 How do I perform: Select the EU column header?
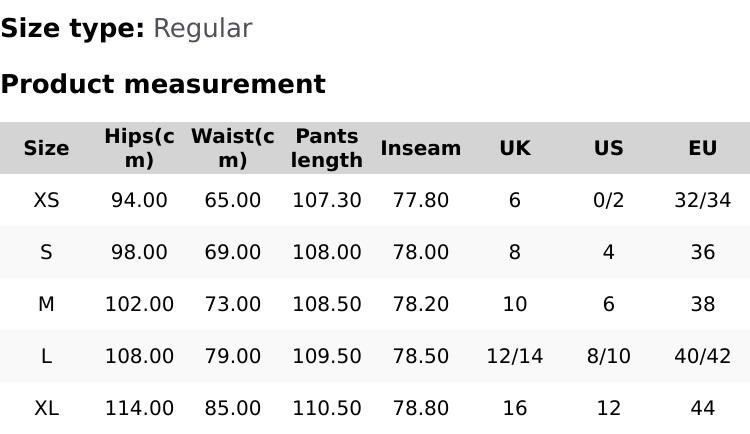pos(702,148)
